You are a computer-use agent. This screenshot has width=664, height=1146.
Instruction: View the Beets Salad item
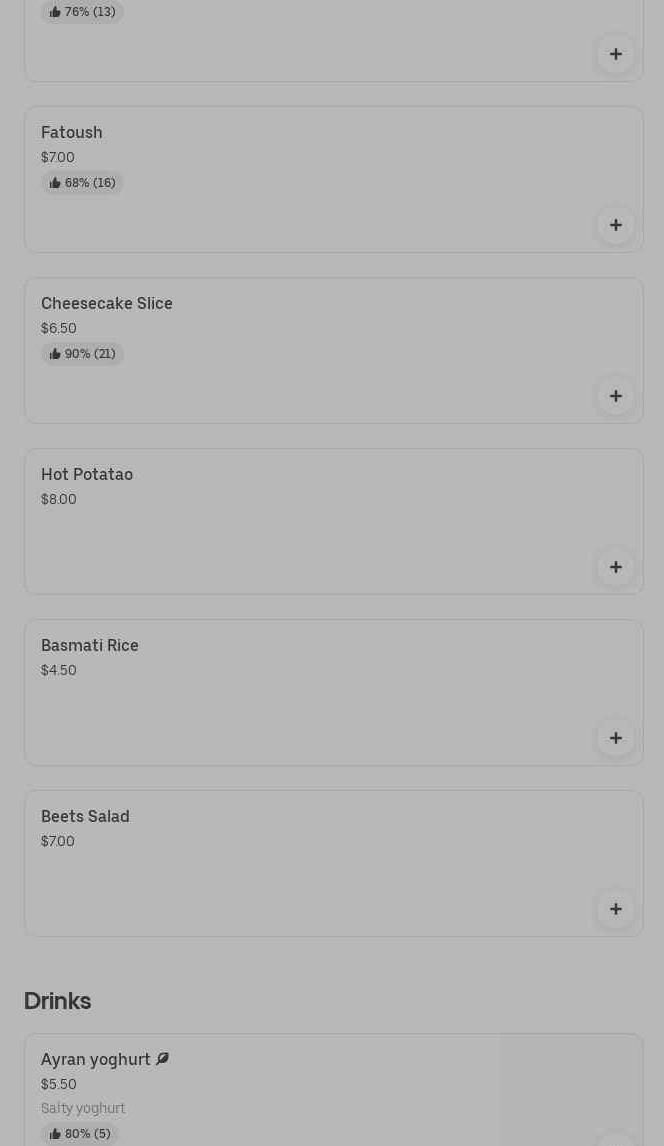point(85,816)
